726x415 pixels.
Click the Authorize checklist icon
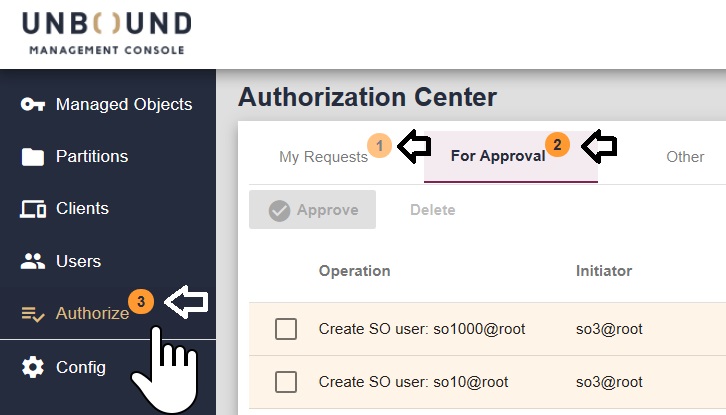33,314
